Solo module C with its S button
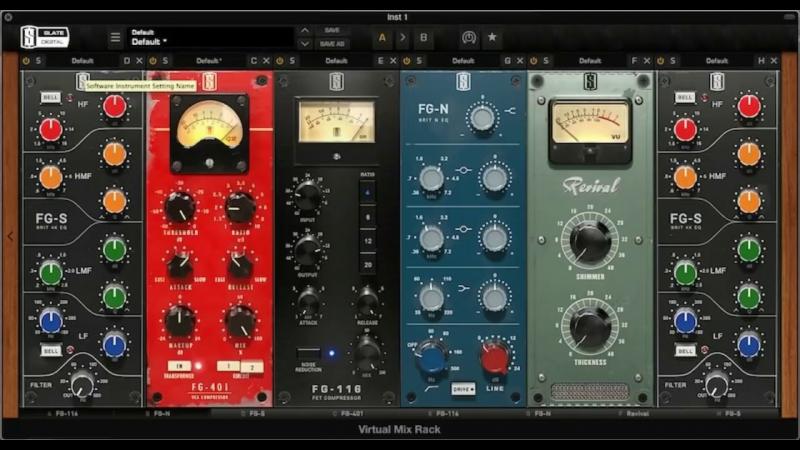The height and width of the screenshot is (450, 800). [165, 61]
